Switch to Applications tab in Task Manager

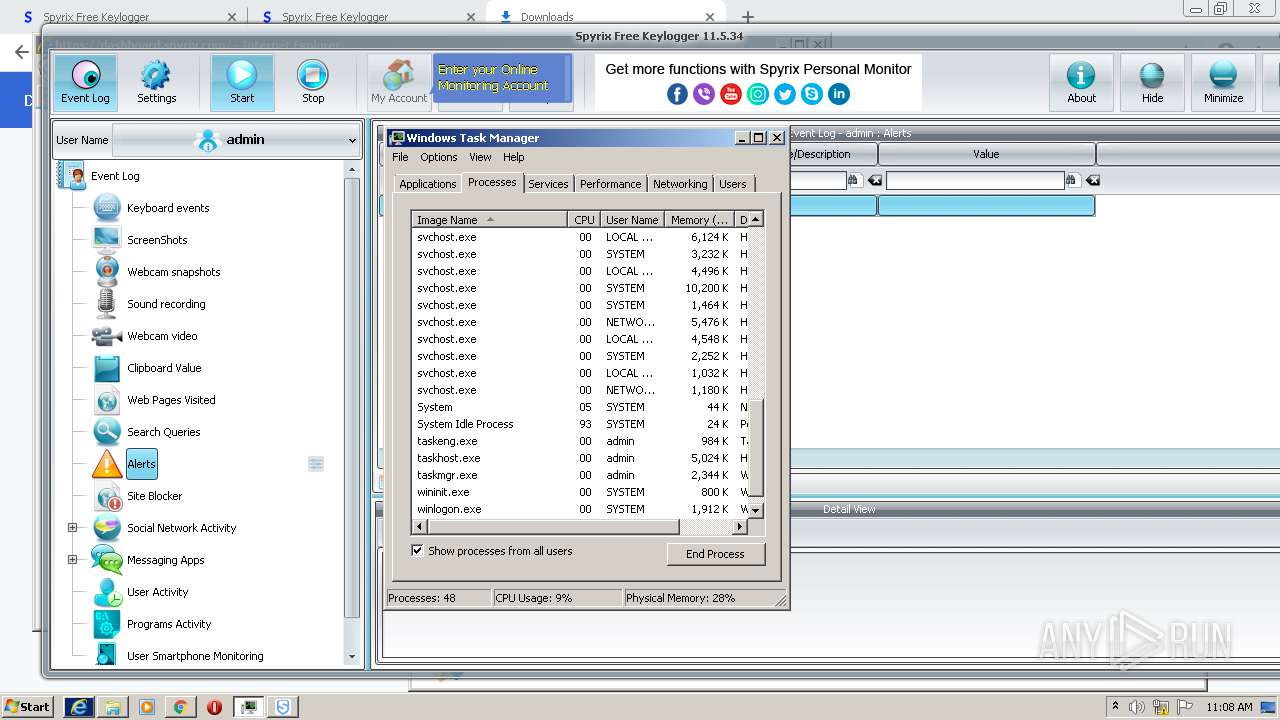tap(427, 184)
